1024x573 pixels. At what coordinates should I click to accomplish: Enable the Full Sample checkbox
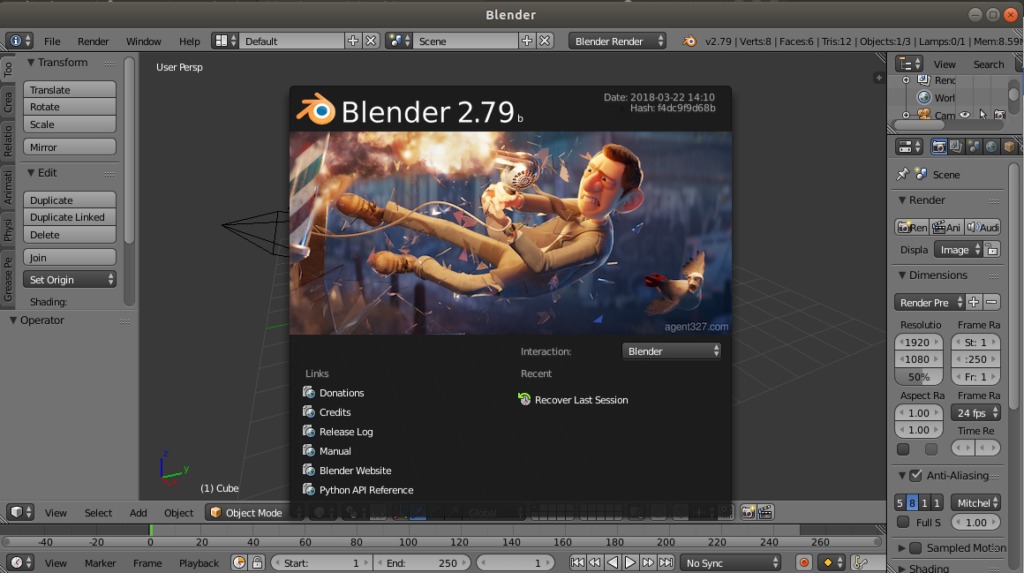tap(903, 522)
